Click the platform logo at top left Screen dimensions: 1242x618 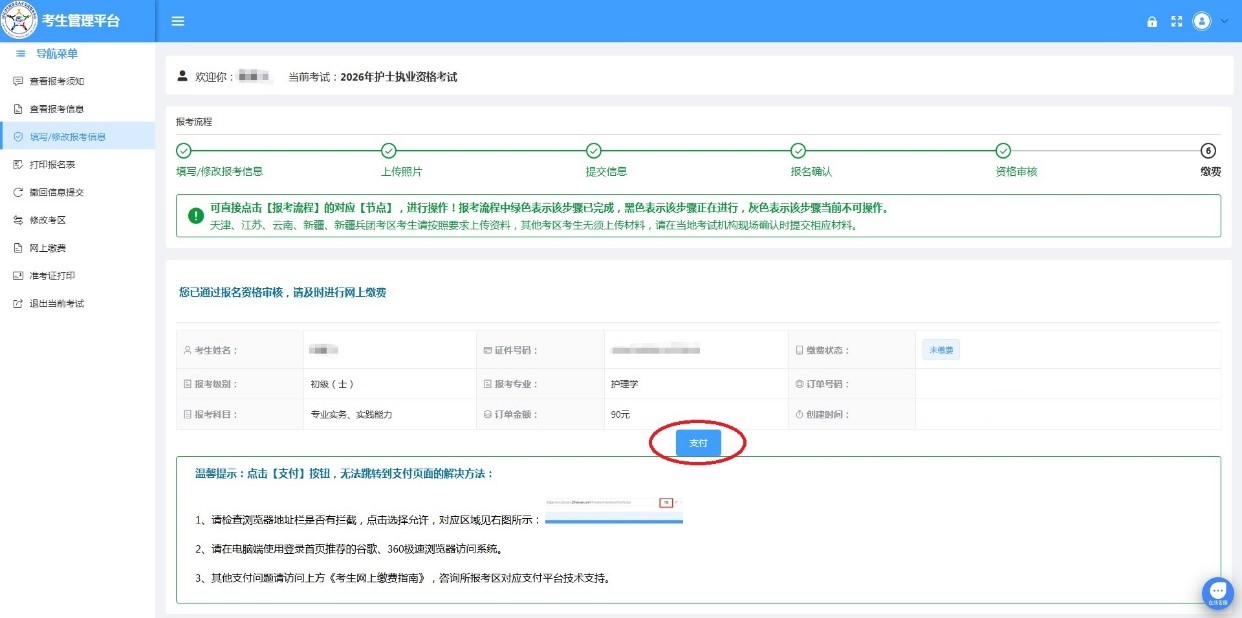pos(20,21)
